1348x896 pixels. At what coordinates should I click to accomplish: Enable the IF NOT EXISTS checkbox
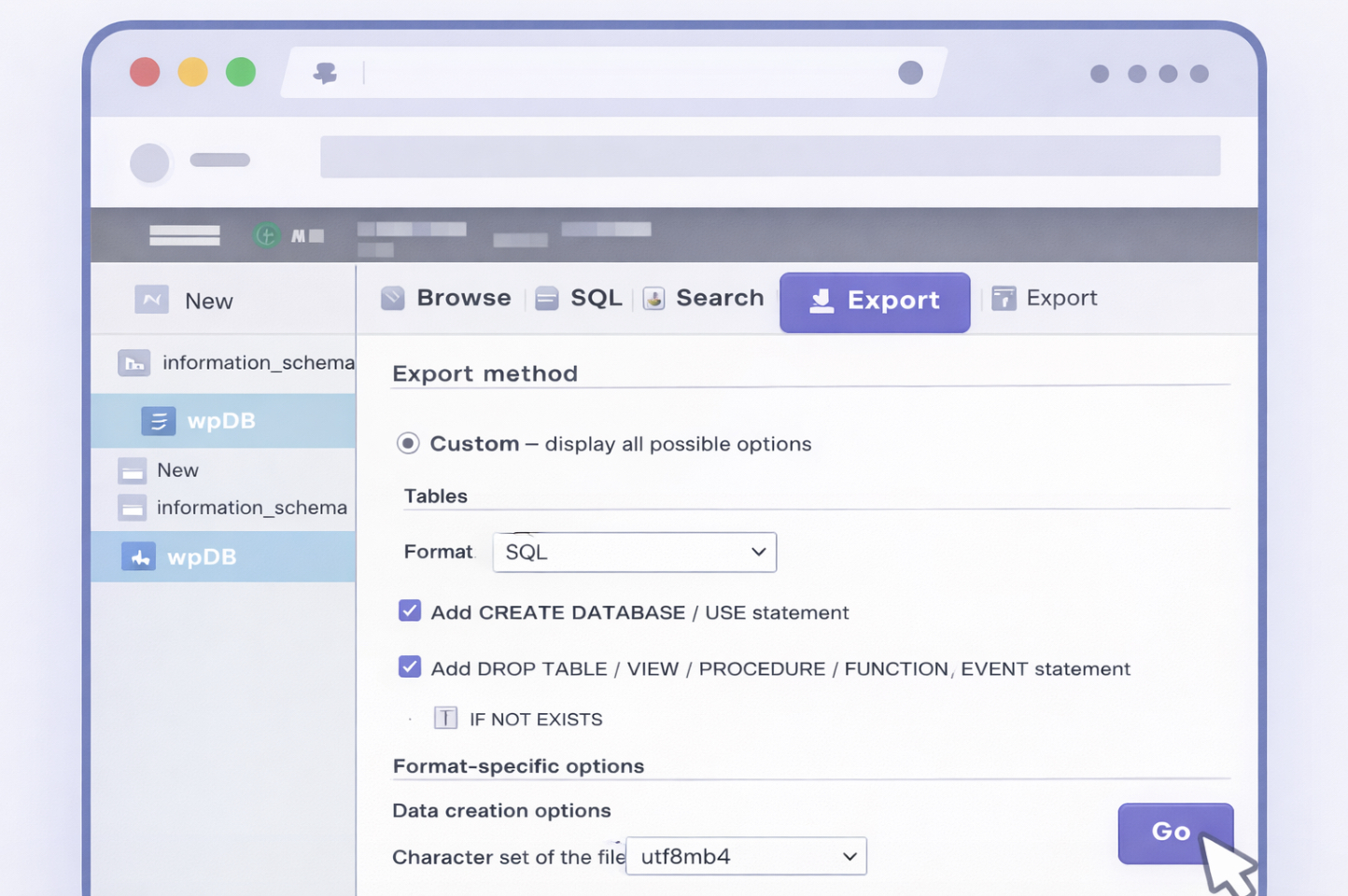click(446, 718)
